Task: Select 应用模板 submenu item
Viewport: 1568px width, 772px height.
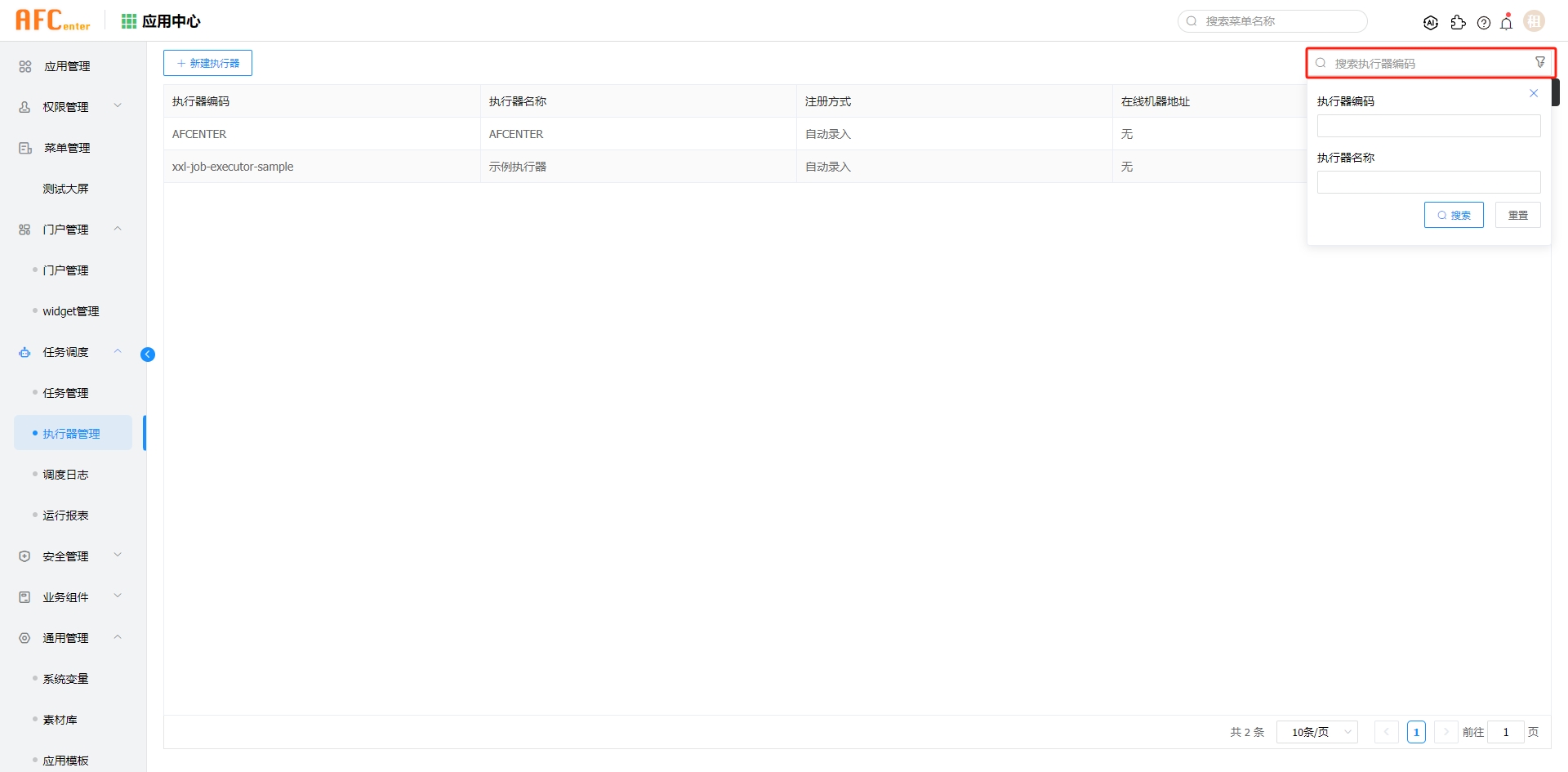Action: coord(65,761)
